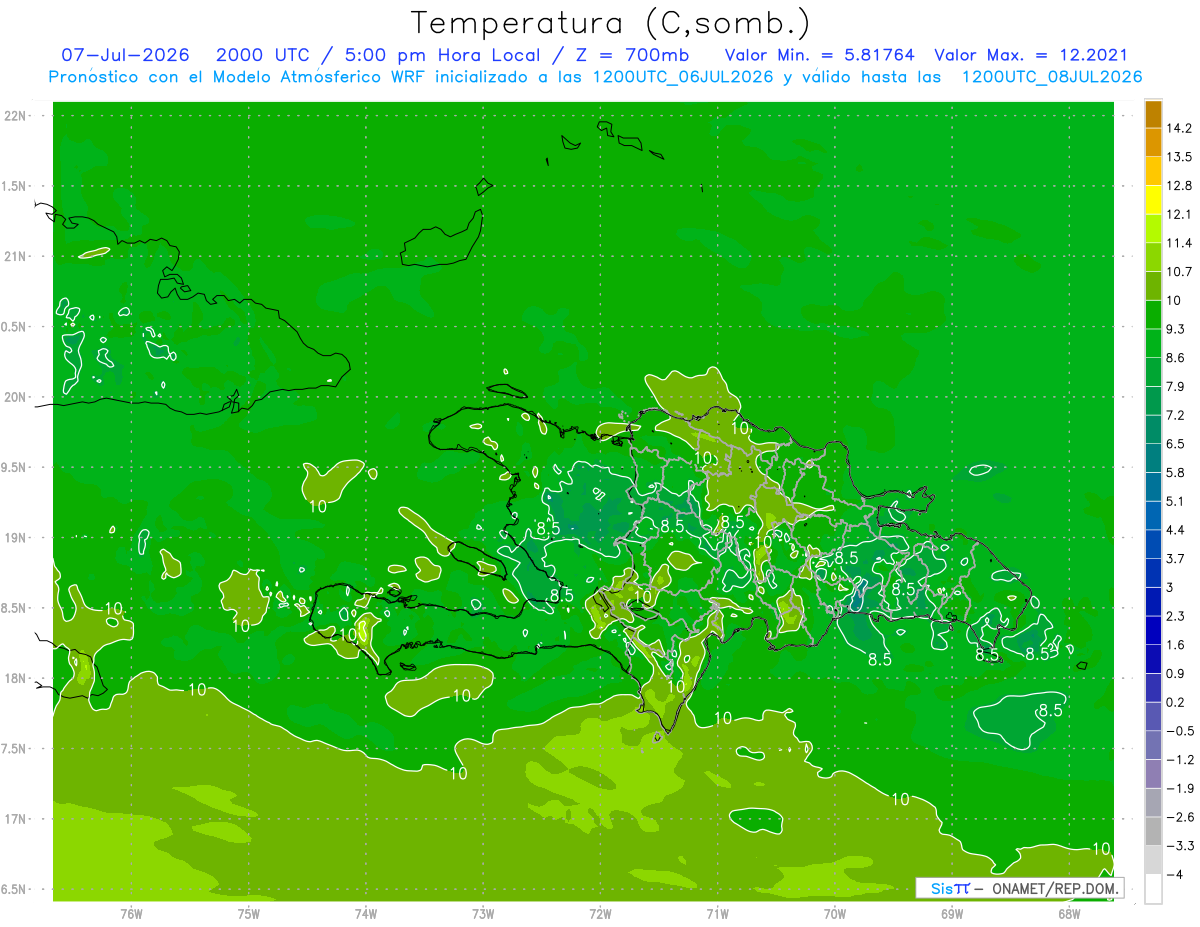
Task: Click the latitude axis label "21N"
Action: (x=15, y=257)
